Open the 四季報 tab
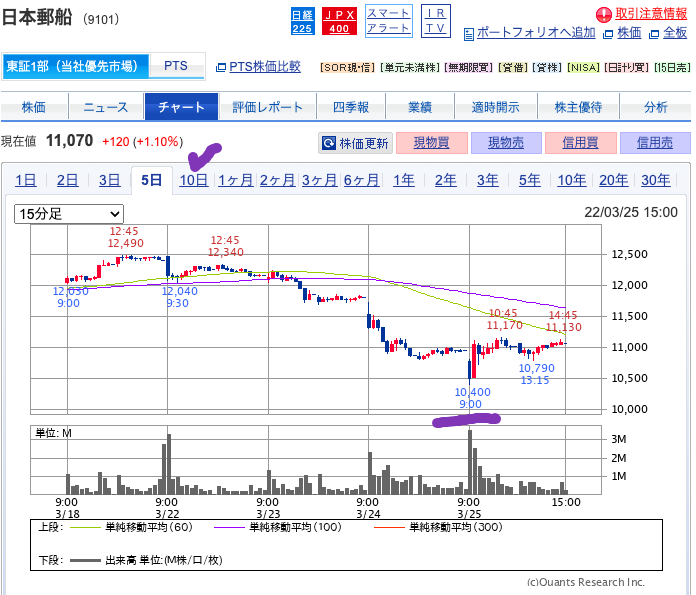 click(351, 107)
